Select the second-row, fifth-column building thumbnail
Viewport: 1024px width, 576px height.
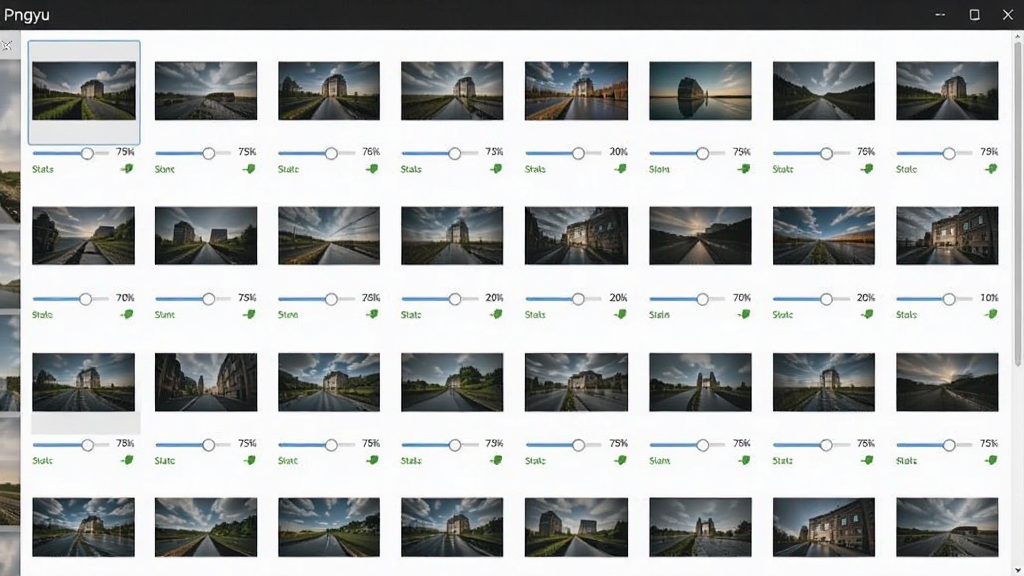[576, 236]
